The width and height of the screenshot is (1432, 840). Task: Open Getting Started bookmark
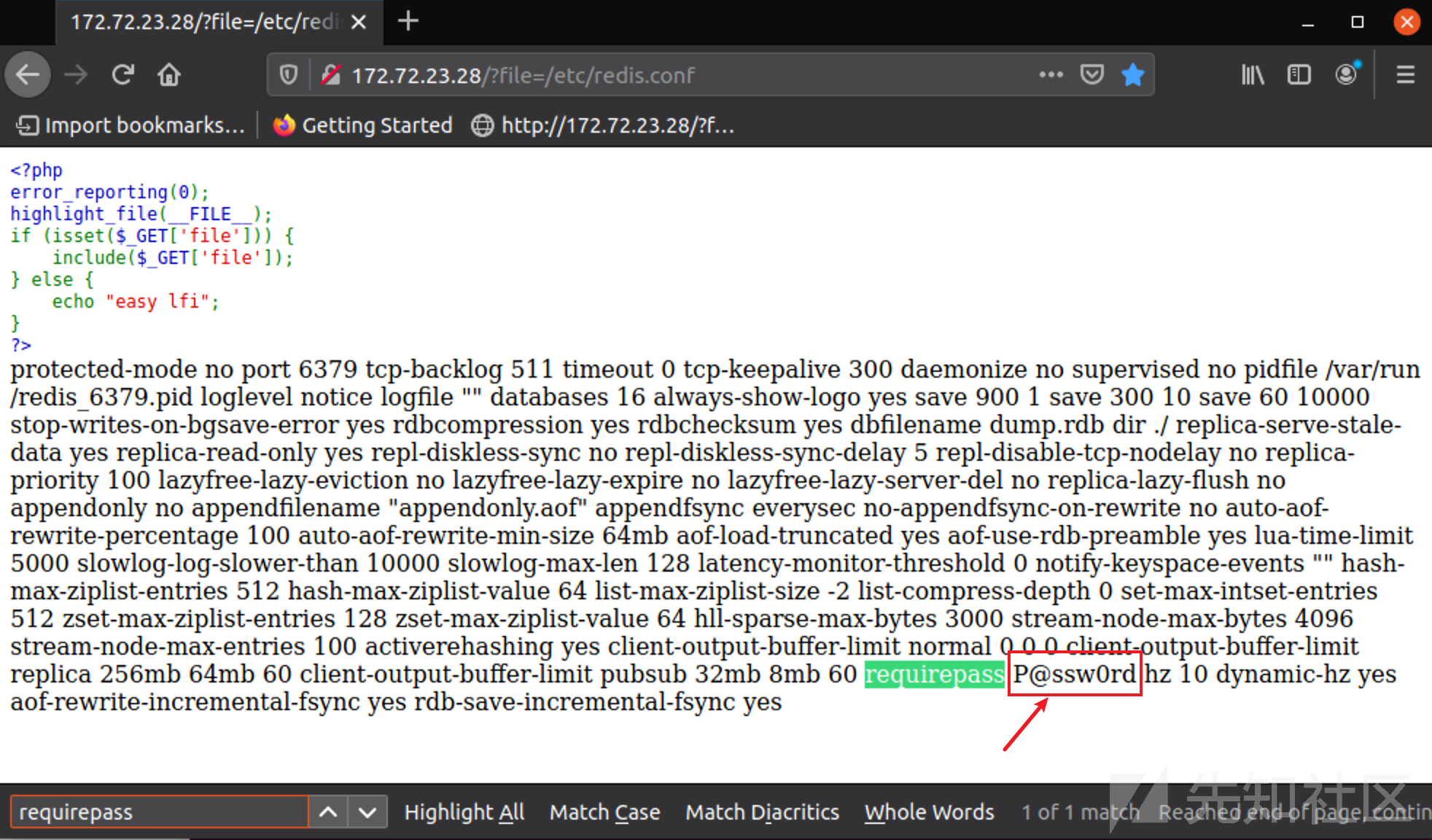pyautogui.click(x=363, y=125)
